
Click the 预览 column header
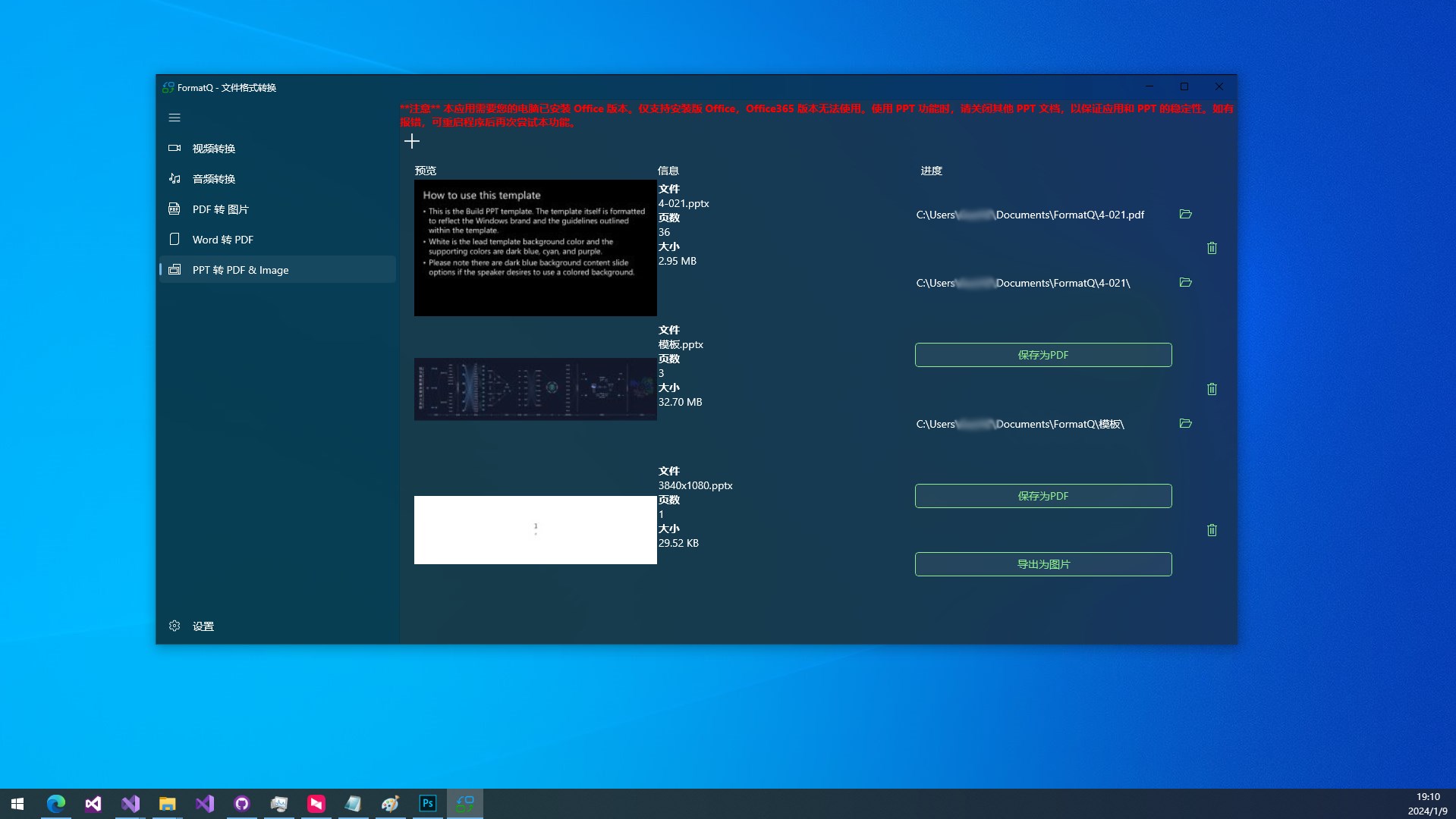tap(426, 171)
